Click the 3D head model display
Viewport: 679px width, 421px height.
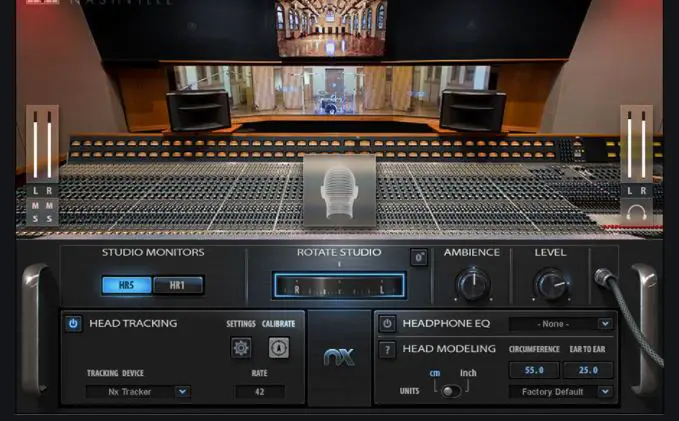[x=339, y=191]
